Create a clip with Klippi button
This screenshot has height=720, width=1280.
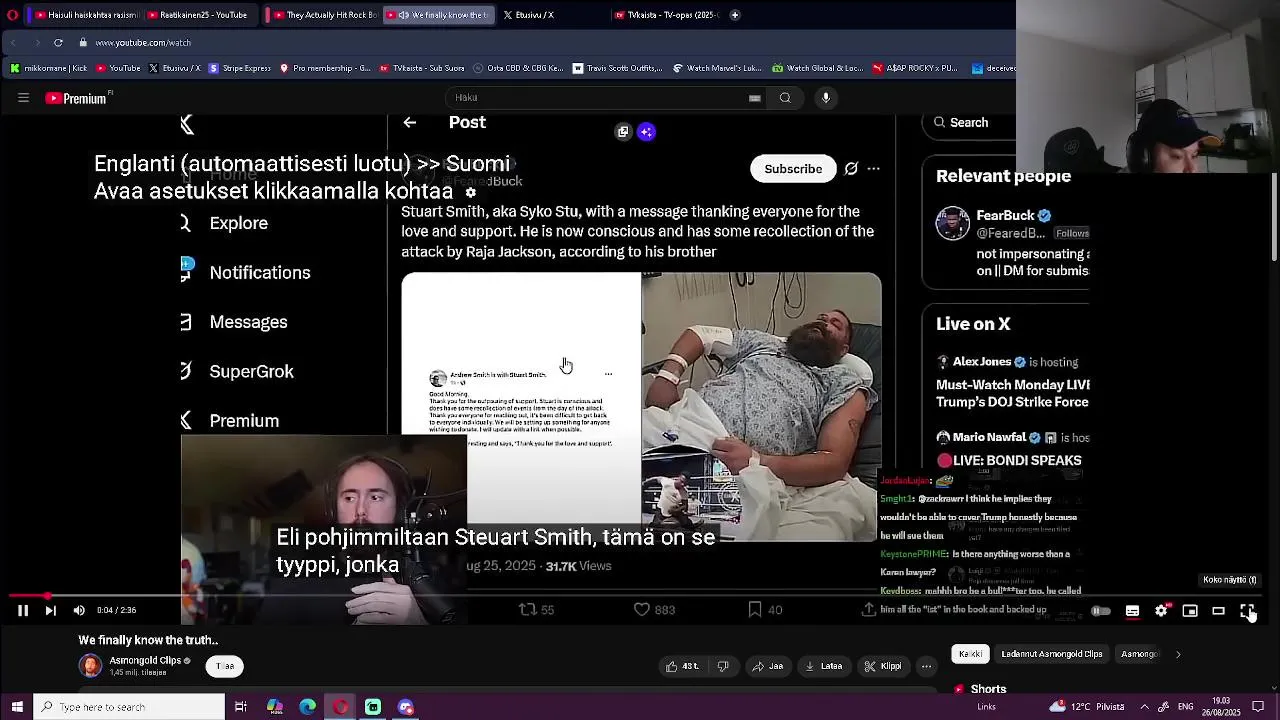884,667
